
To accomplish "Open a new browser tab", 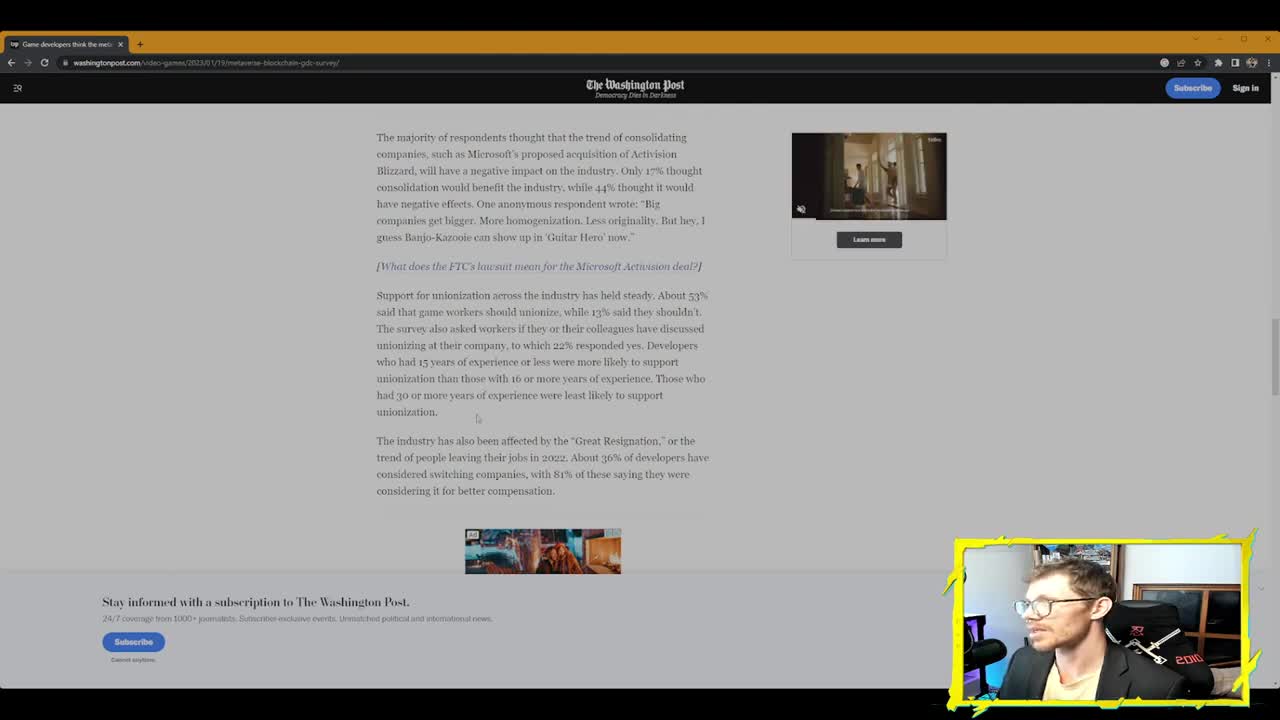I will tap(140, 44).
